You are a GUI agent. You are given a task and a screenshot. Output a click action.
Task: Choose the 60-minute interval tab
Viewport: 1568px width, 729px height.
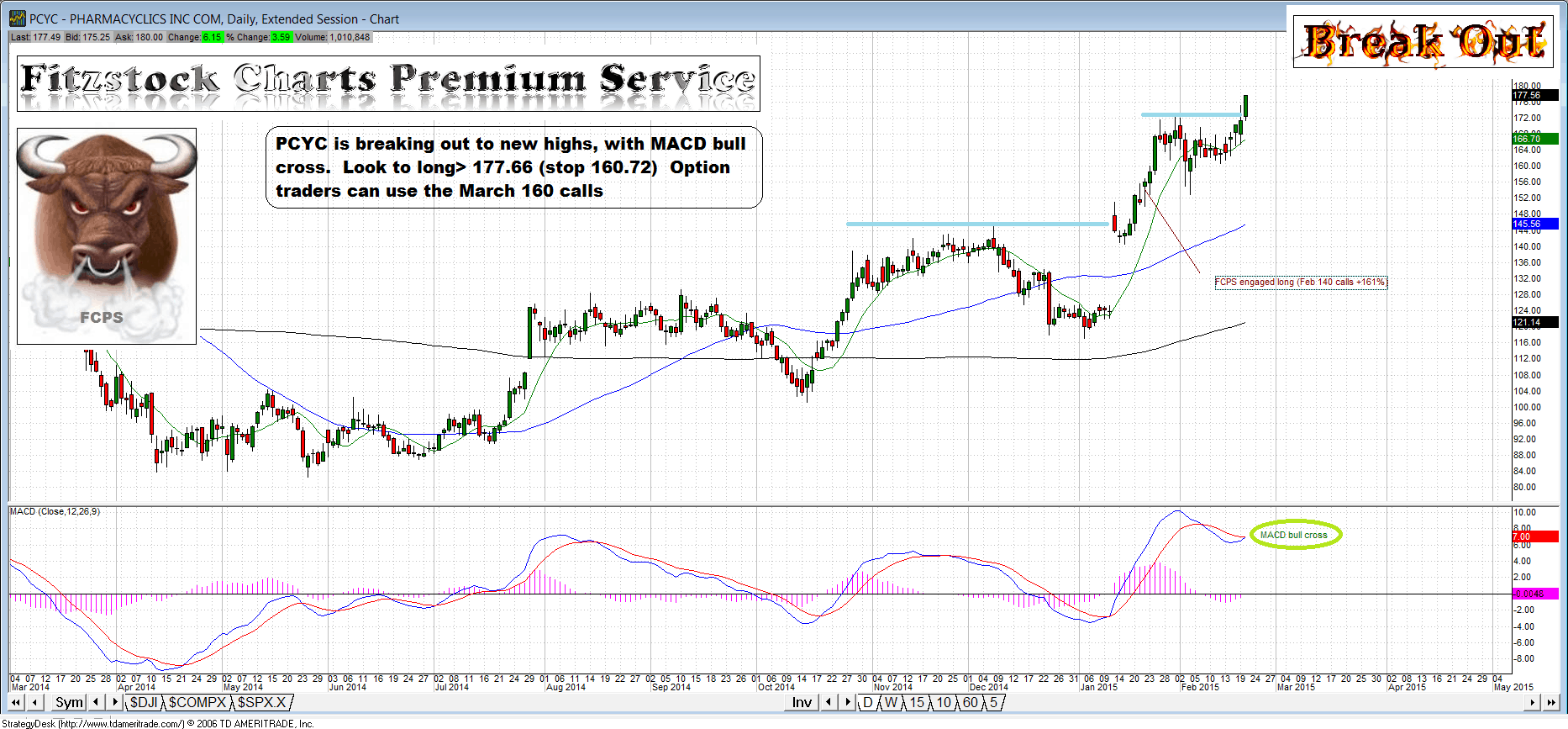[x=970, y=702]
